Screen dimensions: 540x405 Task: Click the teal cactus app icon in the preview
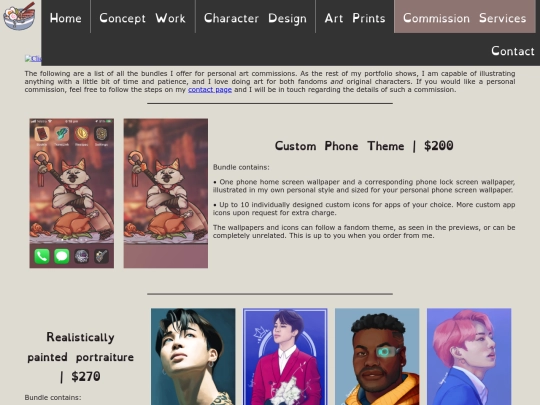[x=62, y=134]
